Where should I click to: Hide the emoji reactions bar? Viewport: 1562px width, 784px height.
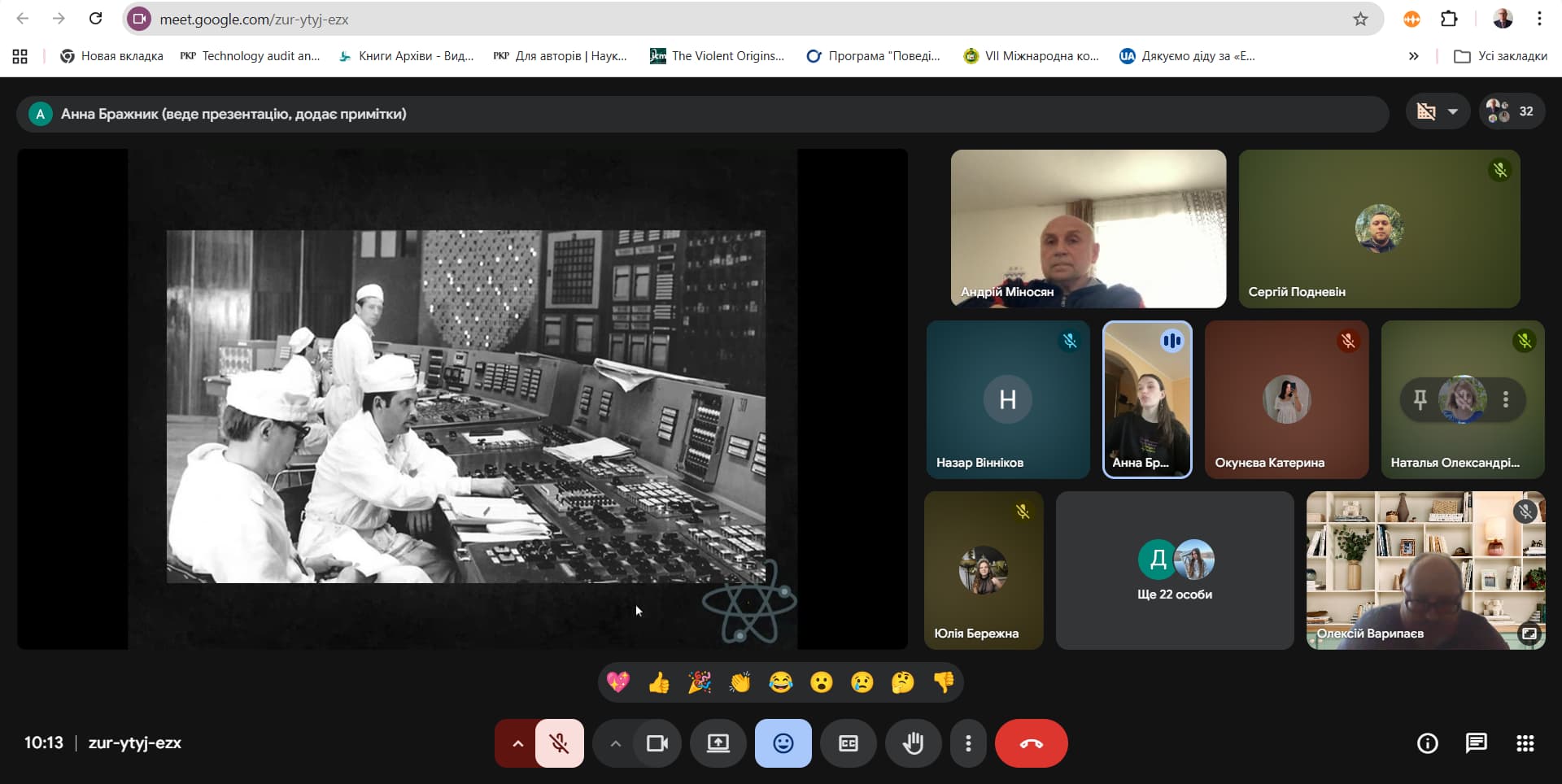783,743
